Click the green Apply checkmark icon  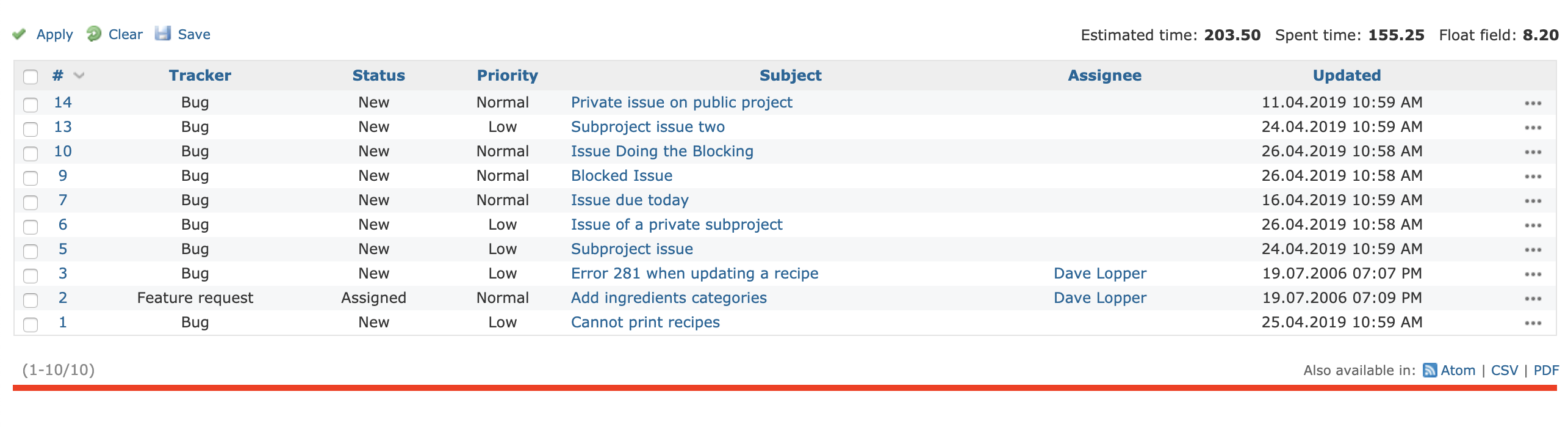click(20, 34)
